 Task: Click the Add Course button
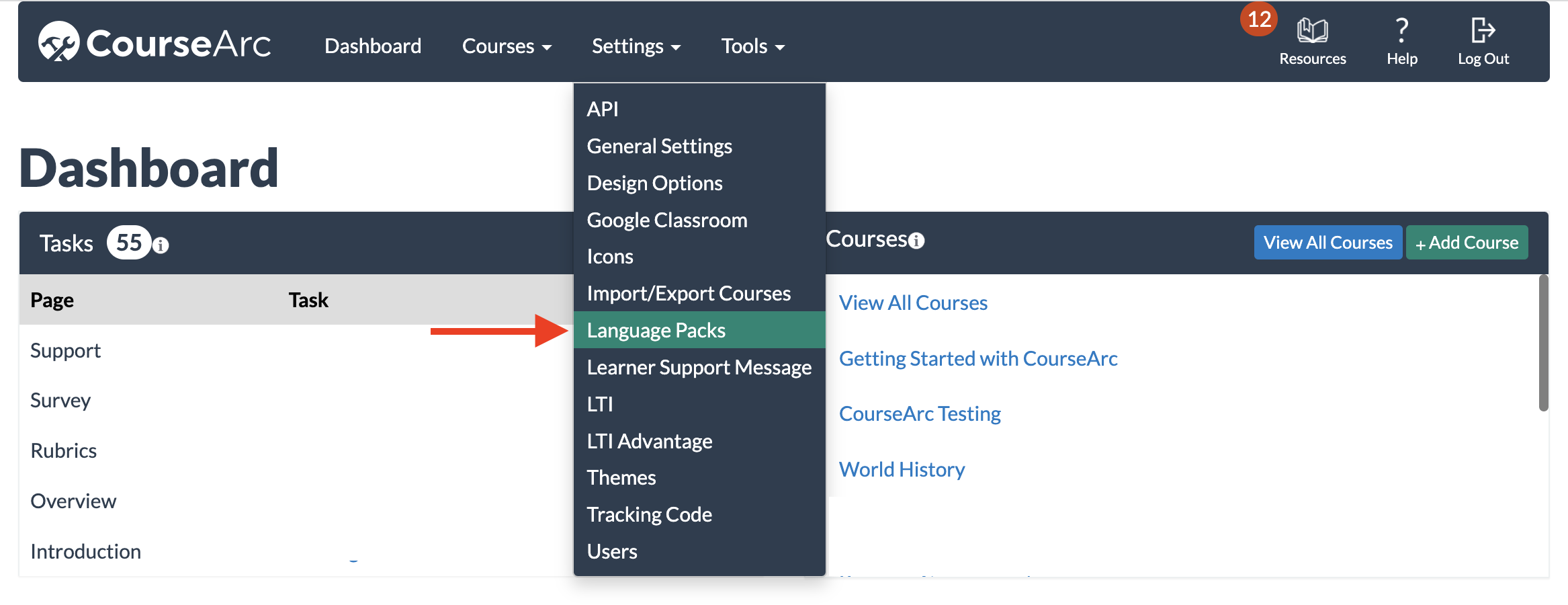tap(1467, 243)
